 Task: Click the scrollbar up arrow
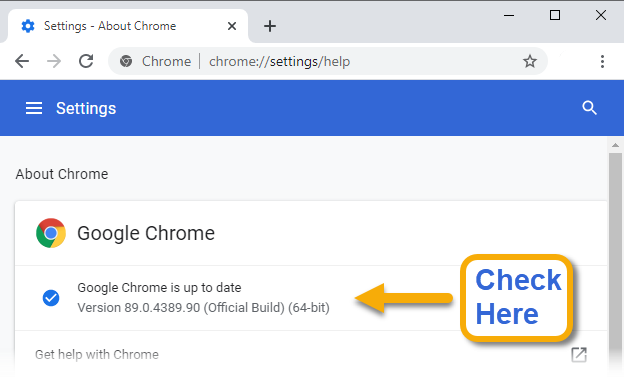click(615, 145)
